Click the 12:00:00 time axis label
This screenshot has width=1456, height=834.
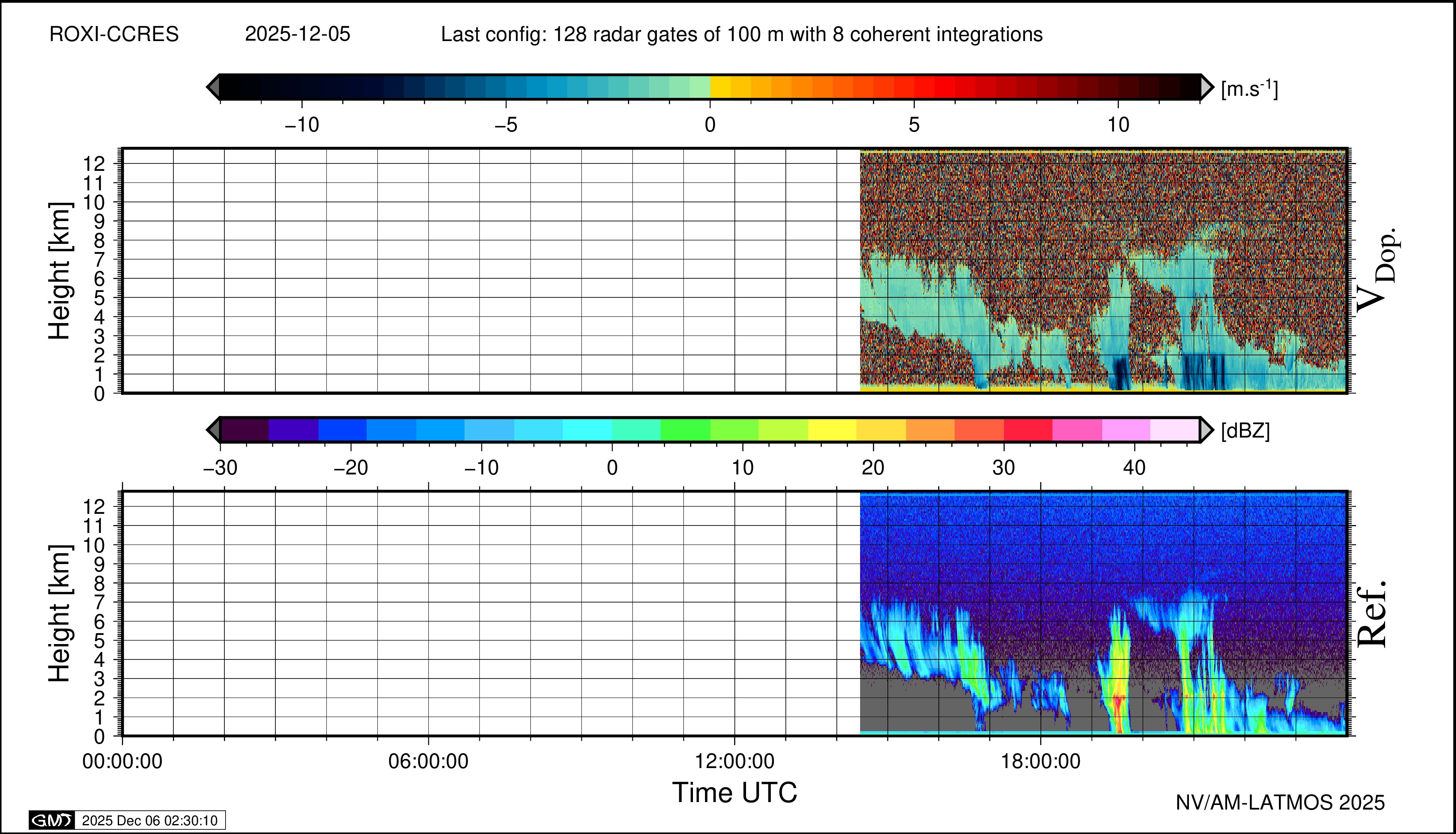(x=734, y=761)
